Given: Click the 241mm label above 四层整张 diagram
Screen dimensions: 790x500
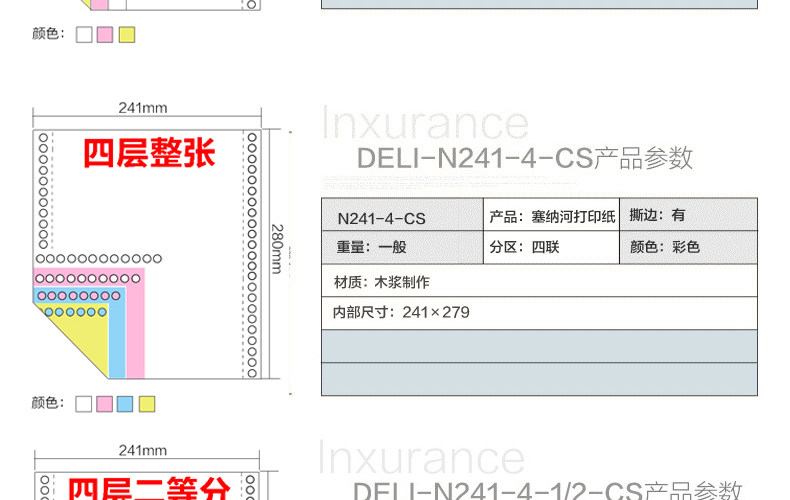Looking at the screenshot, I should pyautogui.click(x=143, y=107).
